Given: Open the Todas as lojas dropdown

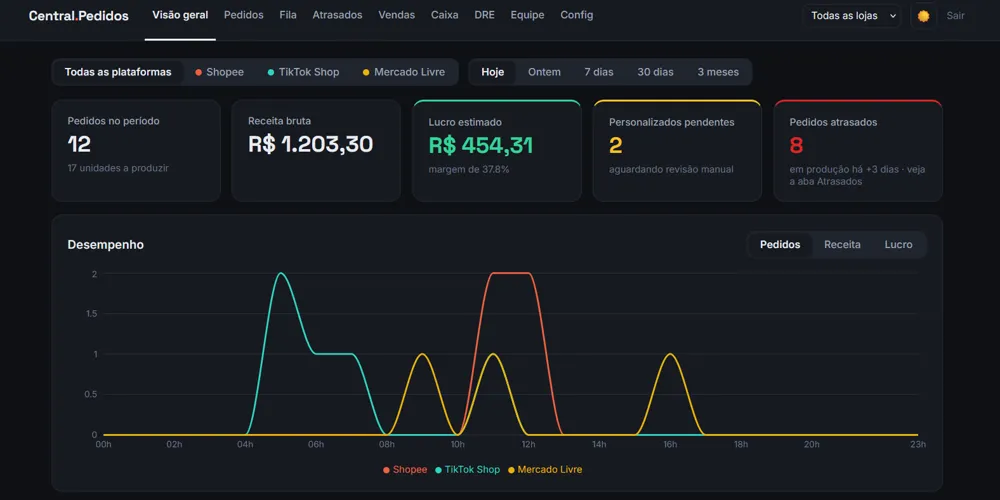Looking at the screenshot, I should pyautogui.click(x=851, y=16).
